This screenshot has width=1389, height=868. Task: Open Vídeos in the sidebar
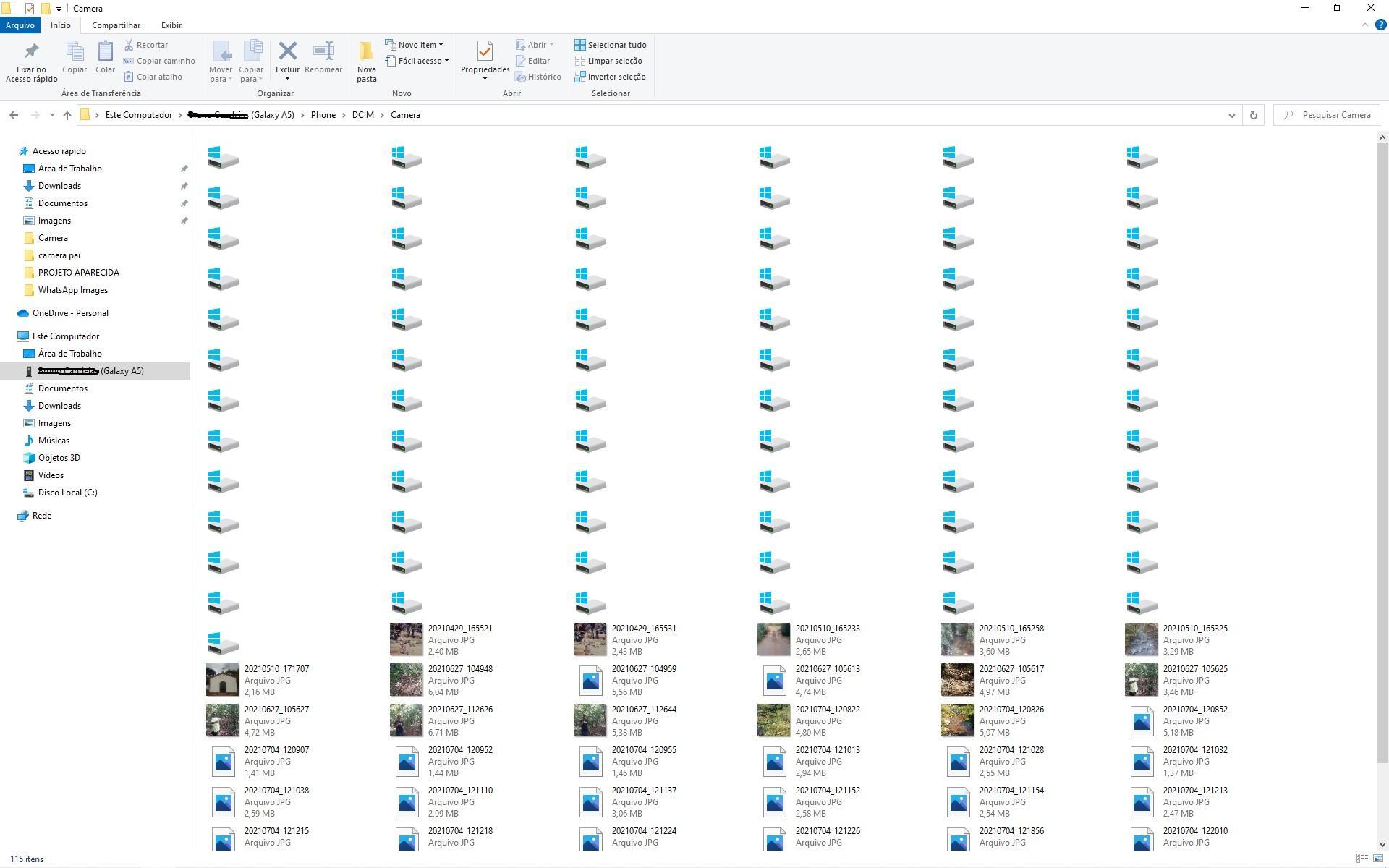pos(51,475)
